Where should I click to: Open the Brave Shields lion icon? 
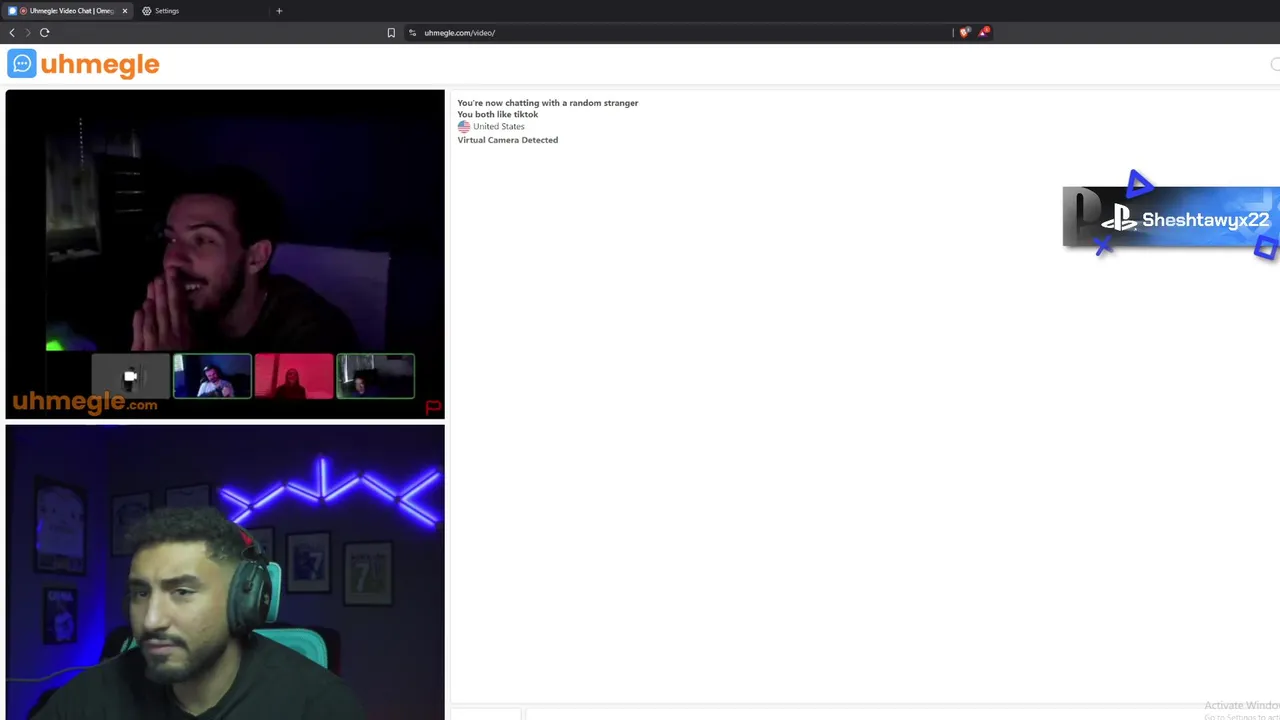(964, 33)
